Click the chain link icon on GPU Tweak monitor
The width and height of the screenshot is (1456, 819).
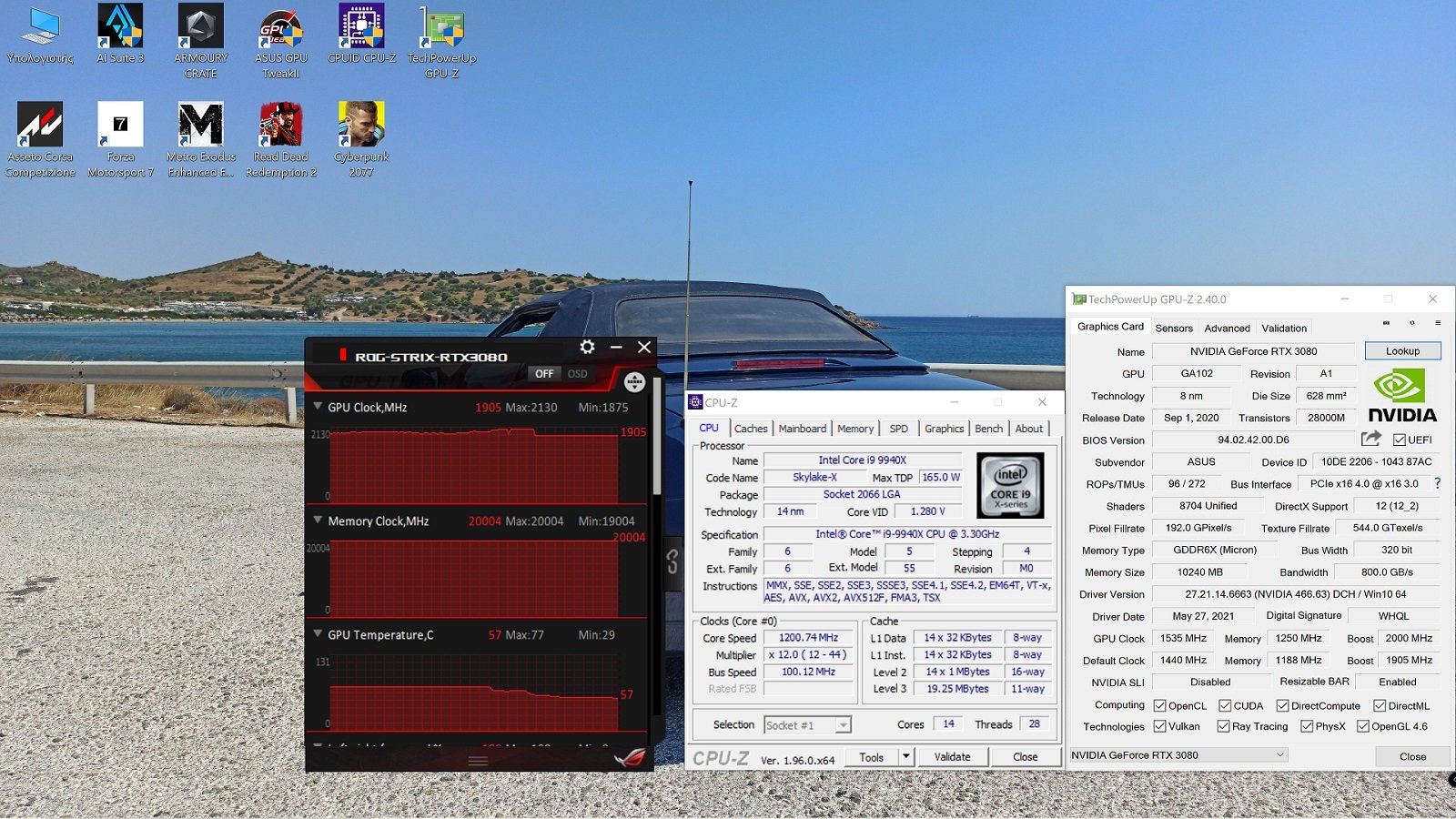point(672,562)
